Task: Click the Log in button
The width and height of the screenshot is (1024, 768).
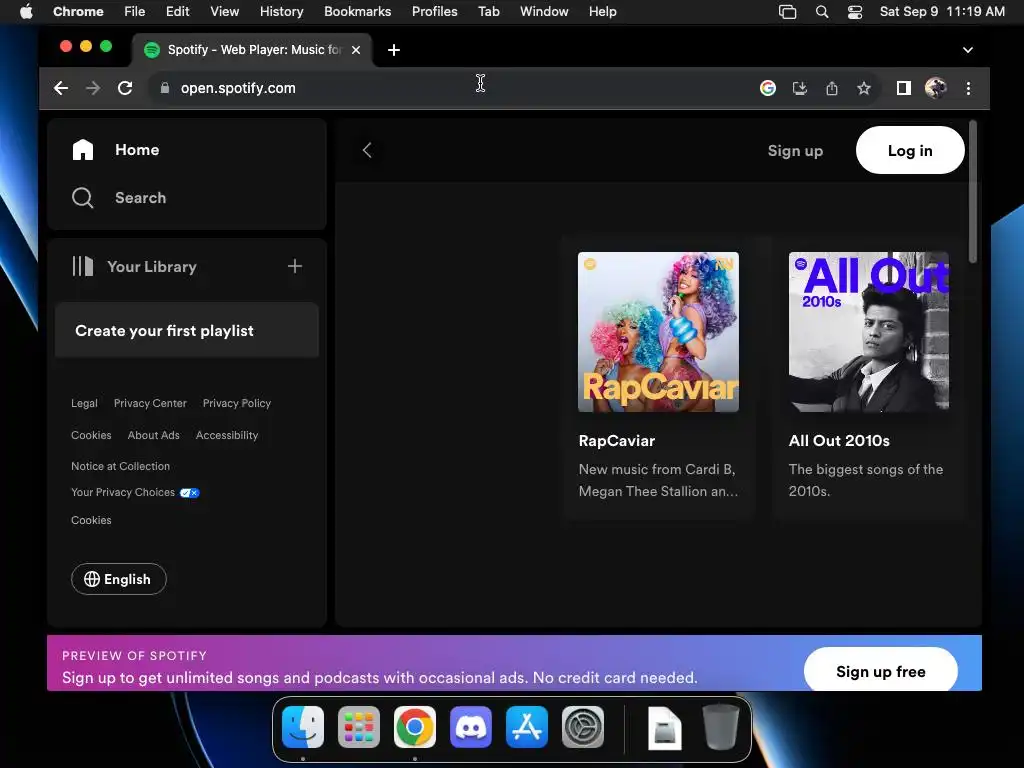Action: pos(910,150)
